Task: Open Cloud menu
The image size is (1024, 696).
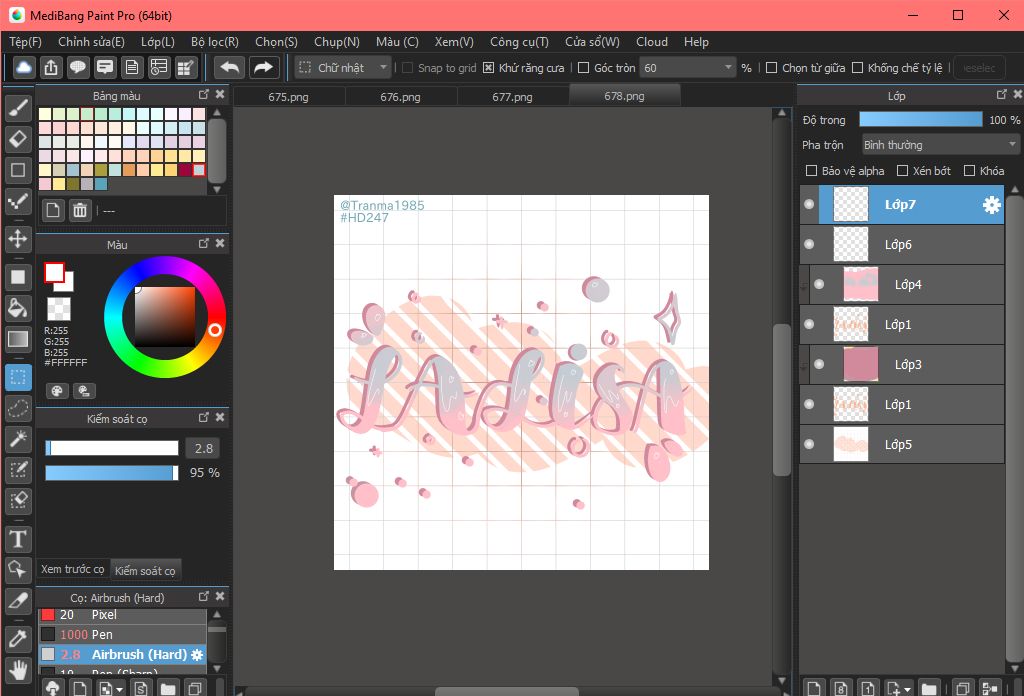Action: click(x=652, y=42)
